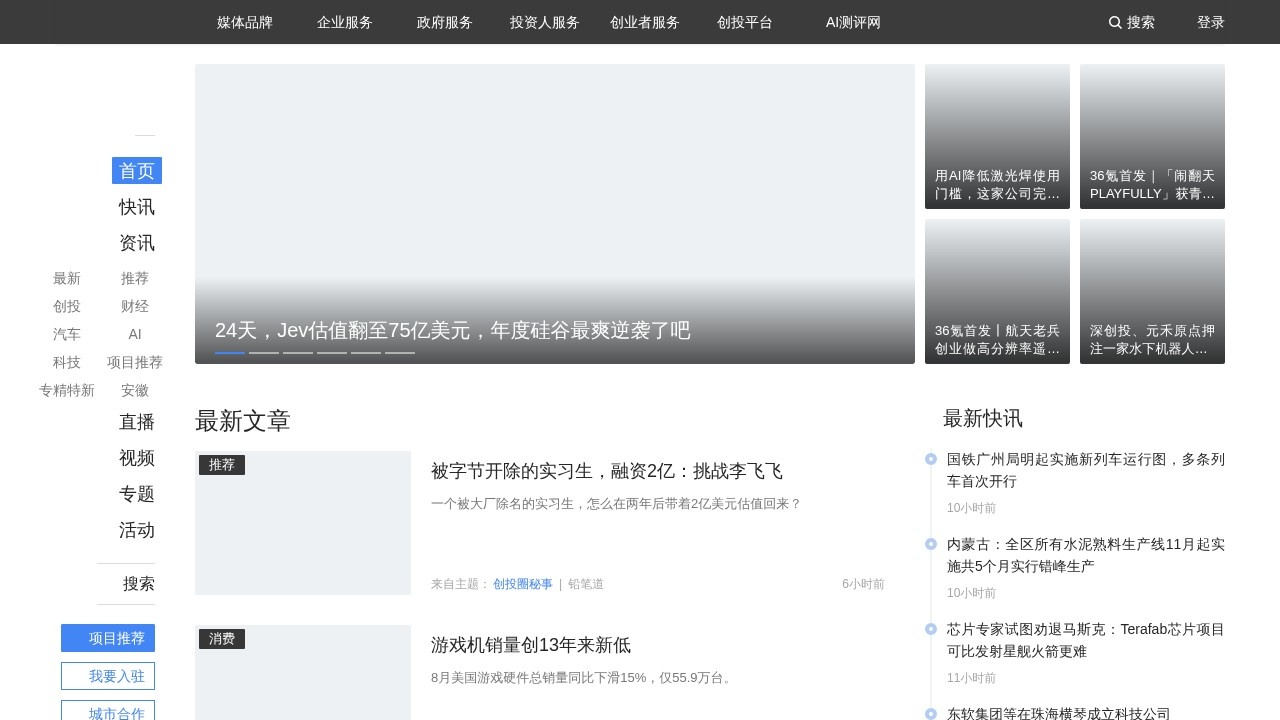Image resolution: width=1280 pixels, height=720 pixels.
Task: Open article 游戏机销量创13年来新低
Action: [531, 645]
